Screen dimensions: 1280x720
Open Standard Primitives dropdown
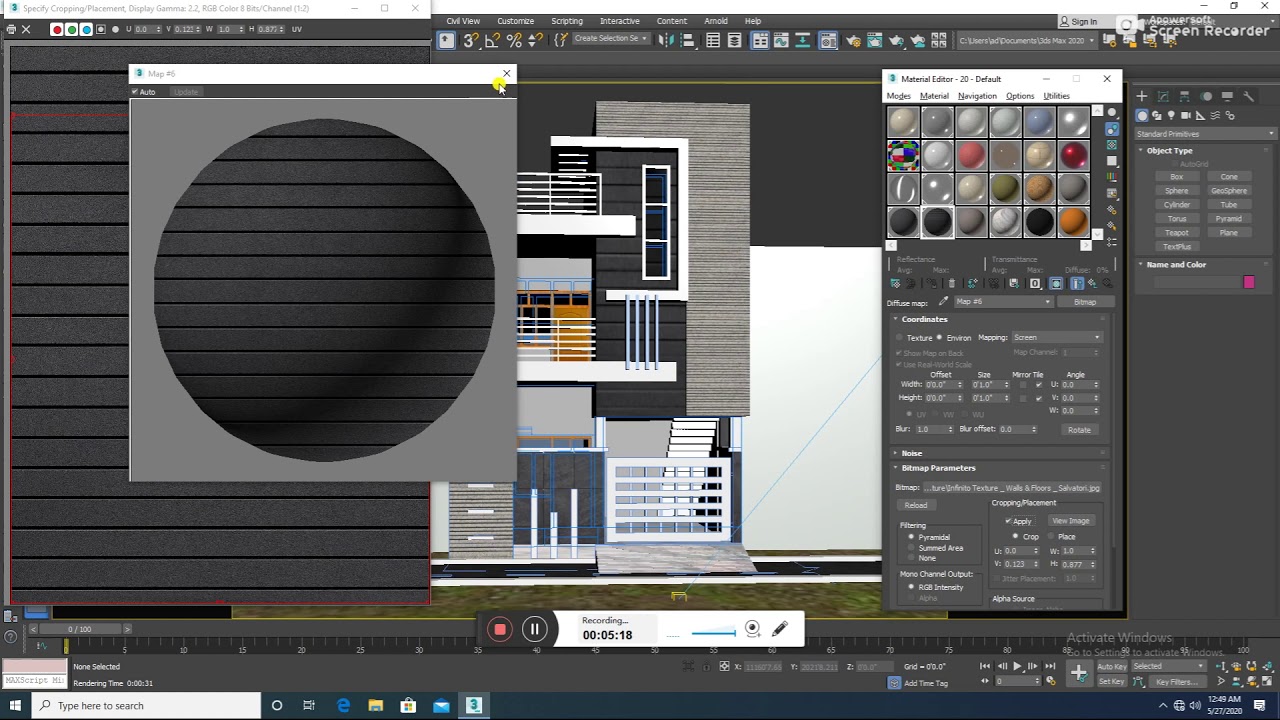tap(1205, 134)
